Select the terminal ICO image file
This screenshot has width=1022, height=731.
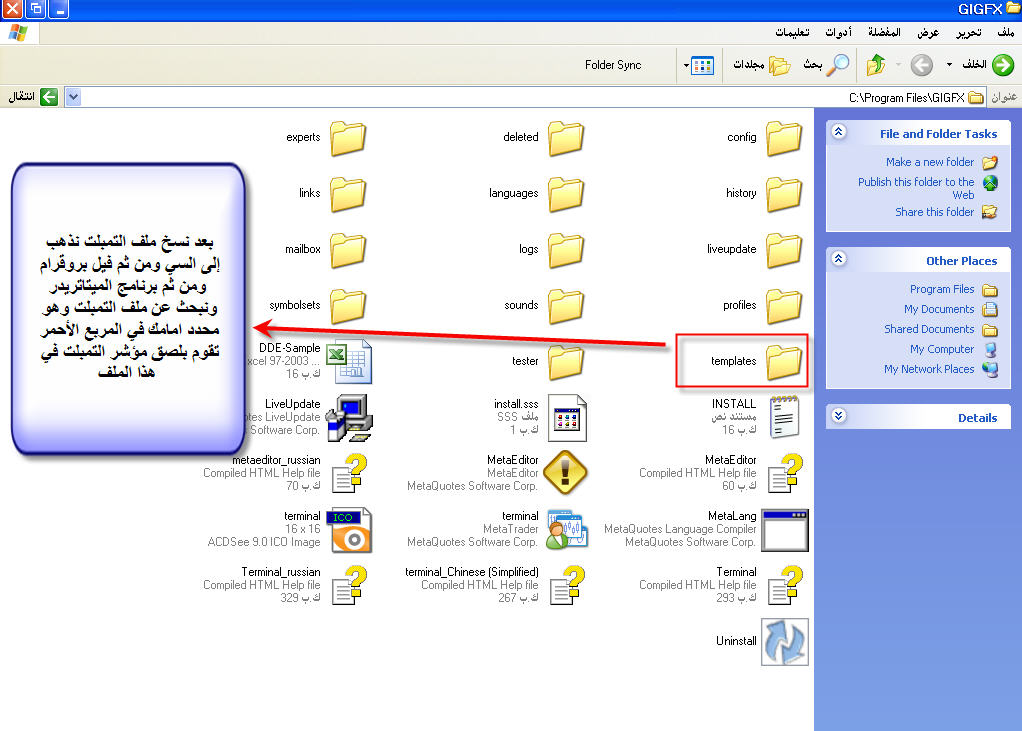coord(351,530)
